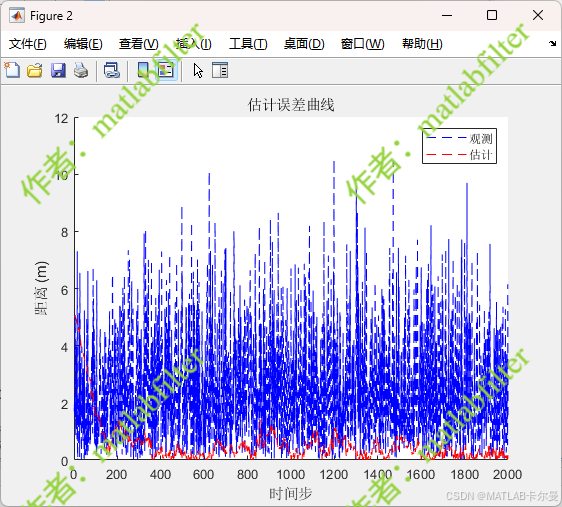
Task: Open the 文件(F) menu
Action: coord(28,44)
